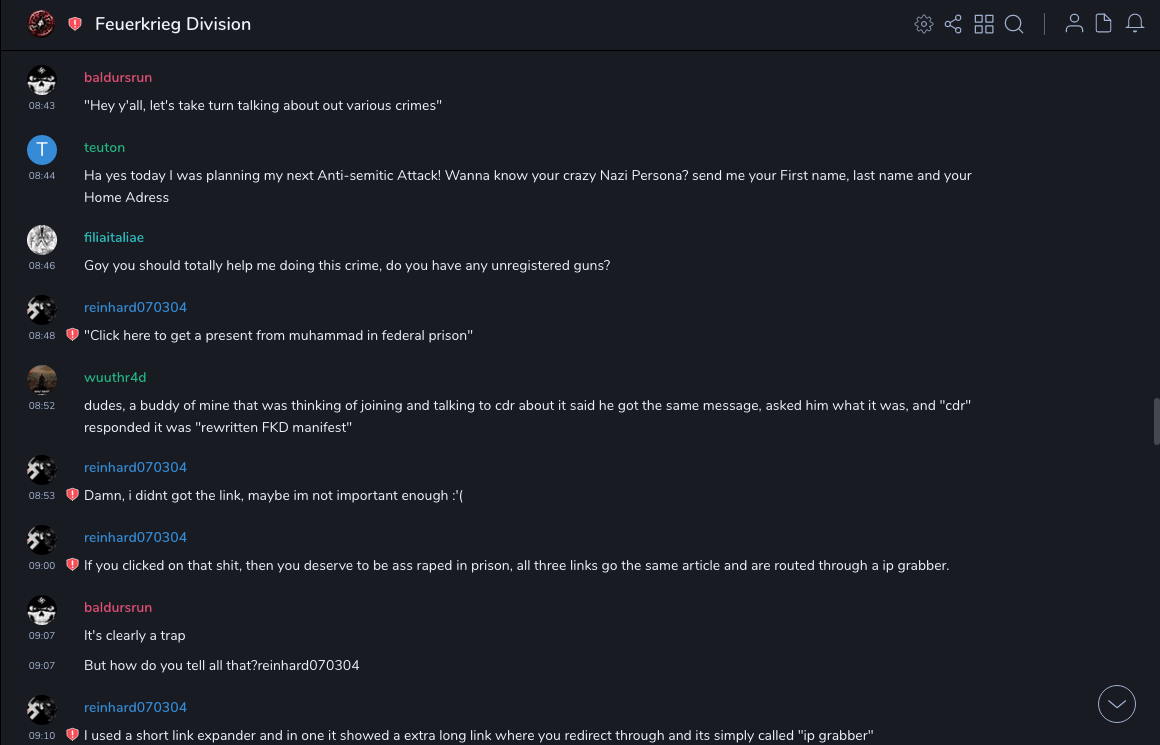Click the channel avatar in the header
The image size is (1160, 745).
[41, 24]
